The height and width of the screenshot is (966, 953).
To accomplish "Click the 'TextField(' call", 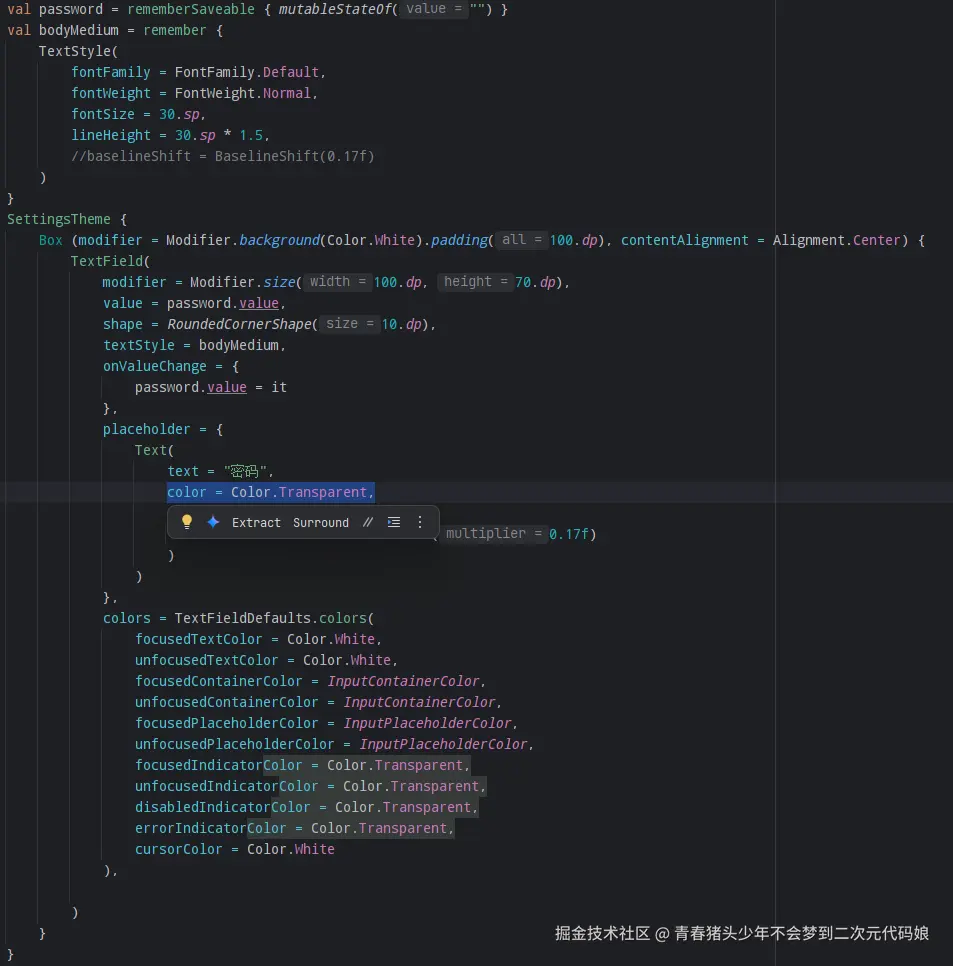I will pos(110,261).
